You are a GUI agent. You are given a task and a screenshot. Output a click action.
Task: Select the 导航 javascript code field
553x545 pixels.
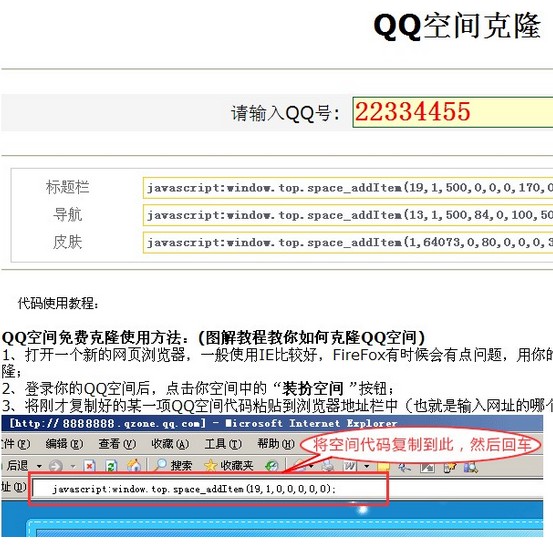(x=348, y=215)
